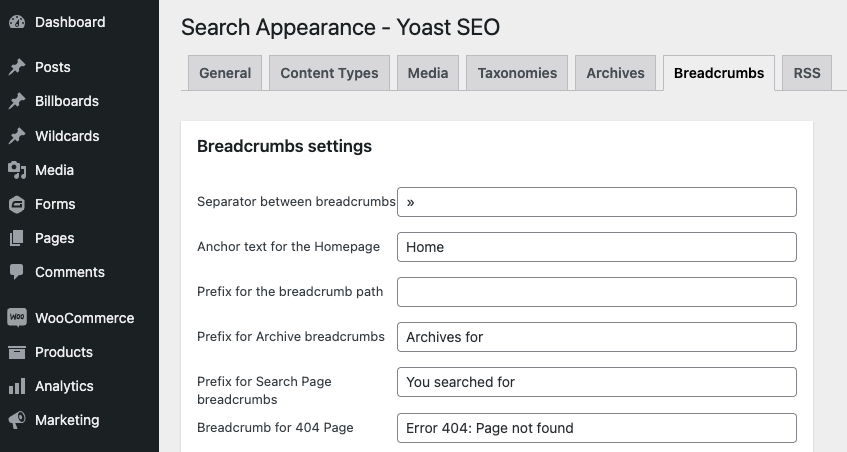Image resolution: width=847 pixels, height=452 pixels.
Task: Open the Wildcards menu item
Action: click(67, 136)
